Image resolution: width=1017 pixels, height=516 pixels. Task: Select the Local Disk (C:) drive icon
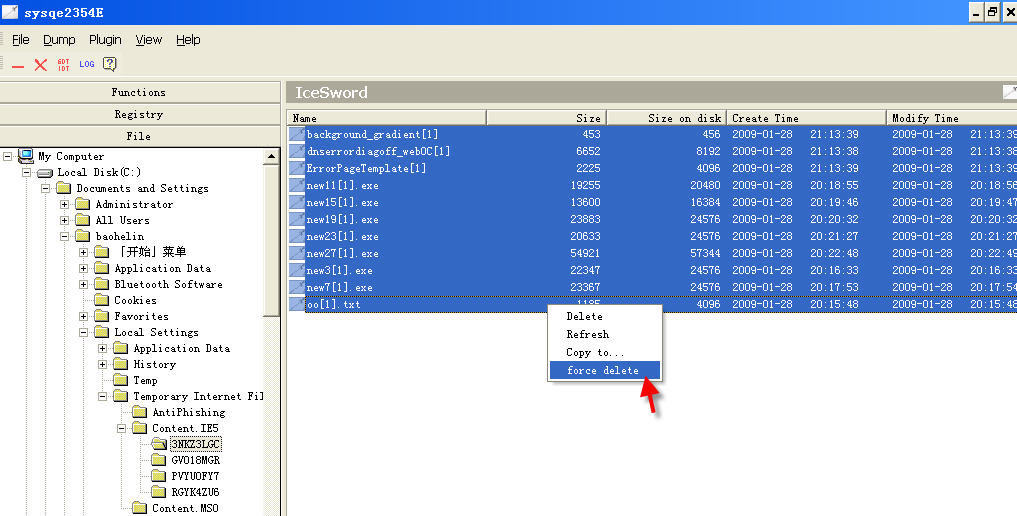[x=45, y=172]
